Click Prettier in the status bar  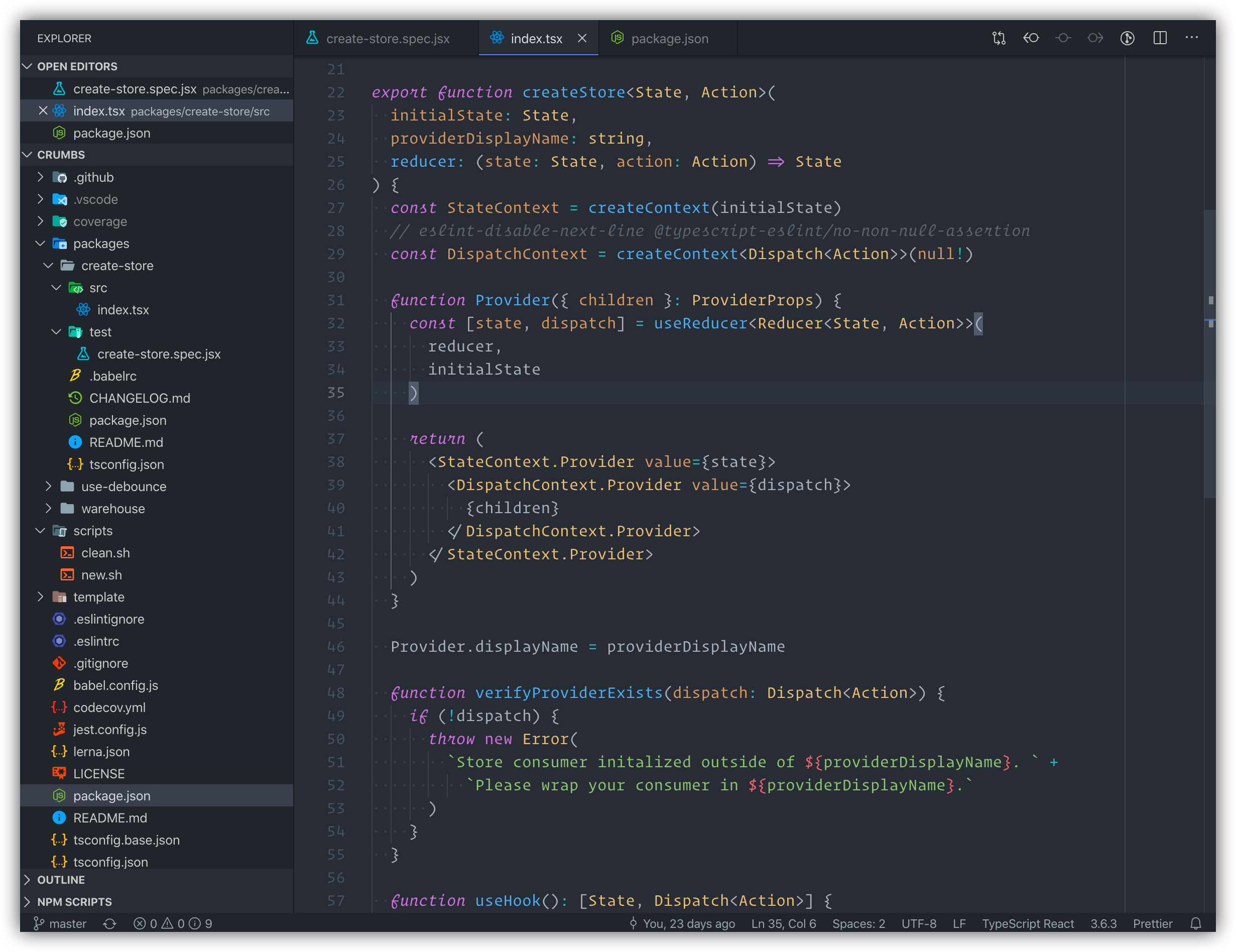[1152, 924]
